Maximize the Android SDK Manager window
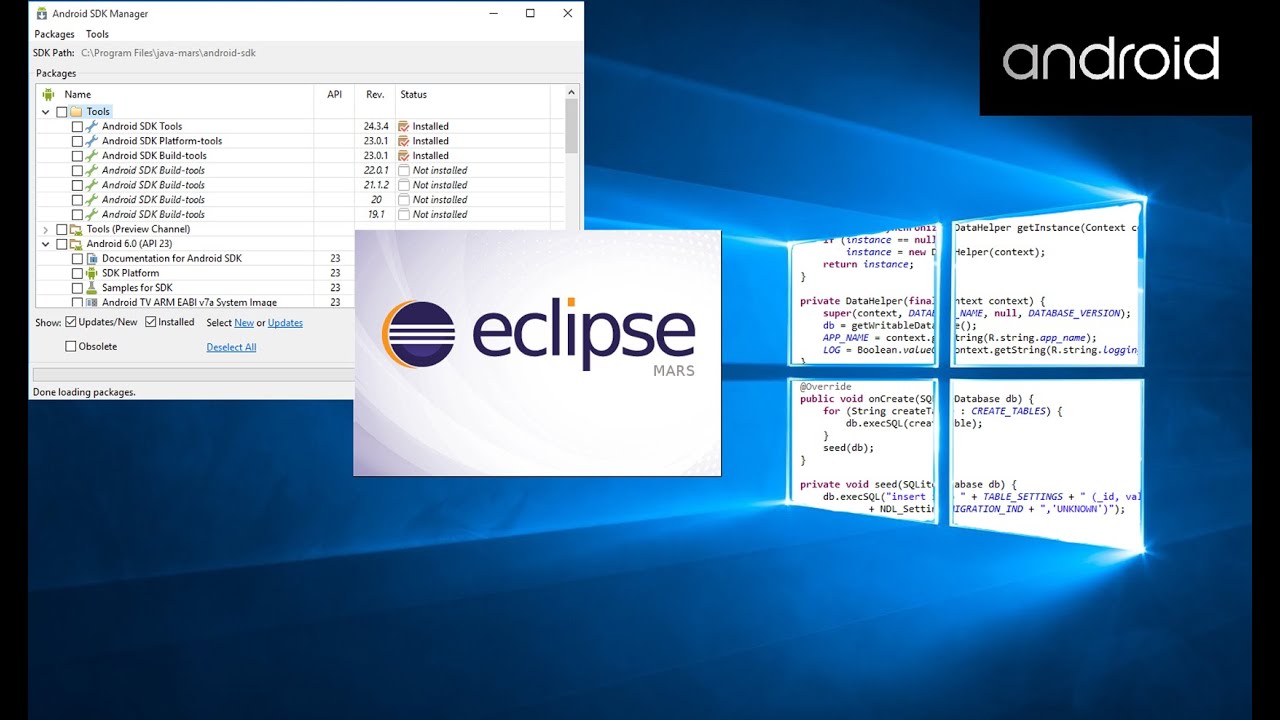 point(530,13)
